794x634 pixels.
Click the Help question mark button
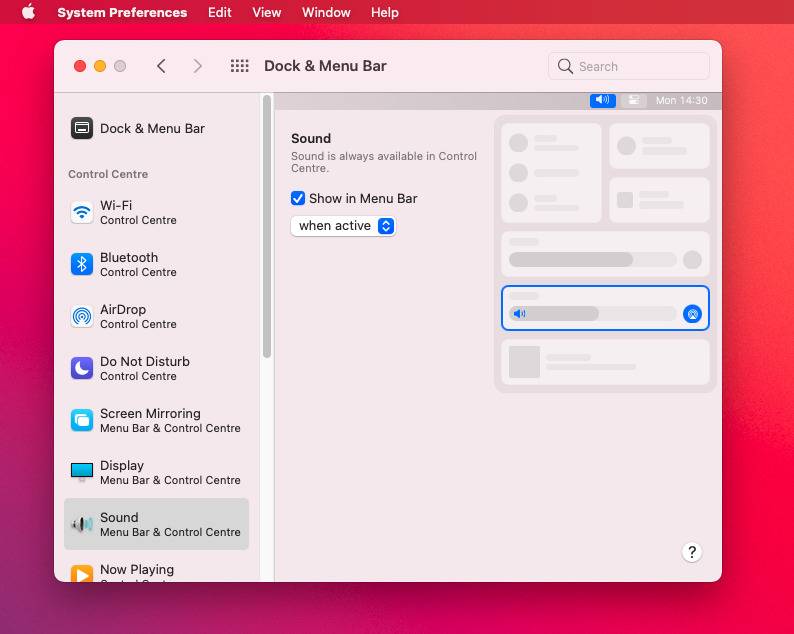pyautogui.click(x=692, y=552)
